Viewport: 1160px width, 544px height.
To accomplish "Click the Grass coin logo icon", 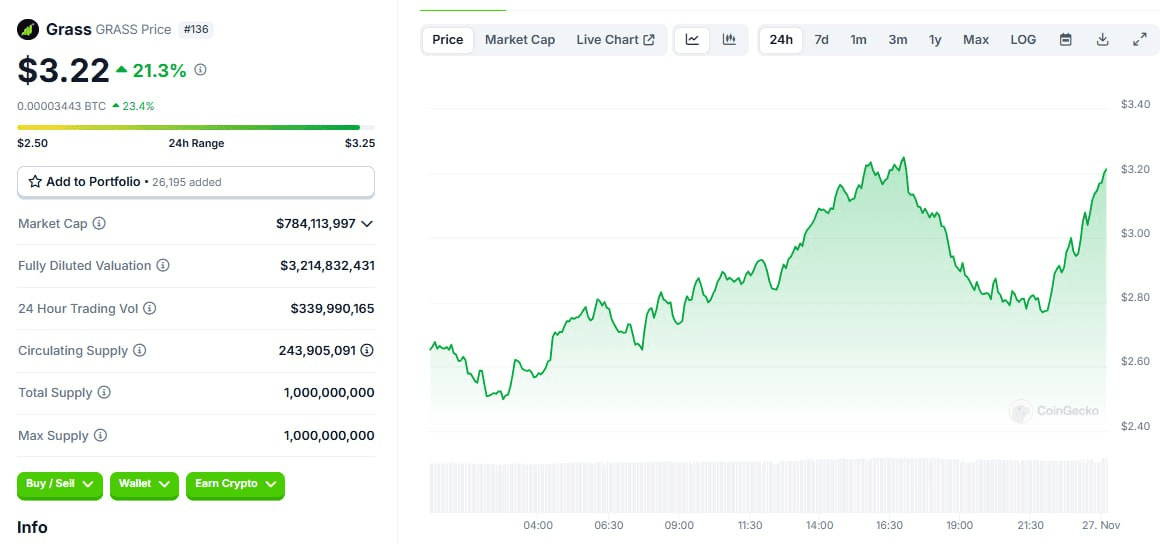I will (28, 30).
